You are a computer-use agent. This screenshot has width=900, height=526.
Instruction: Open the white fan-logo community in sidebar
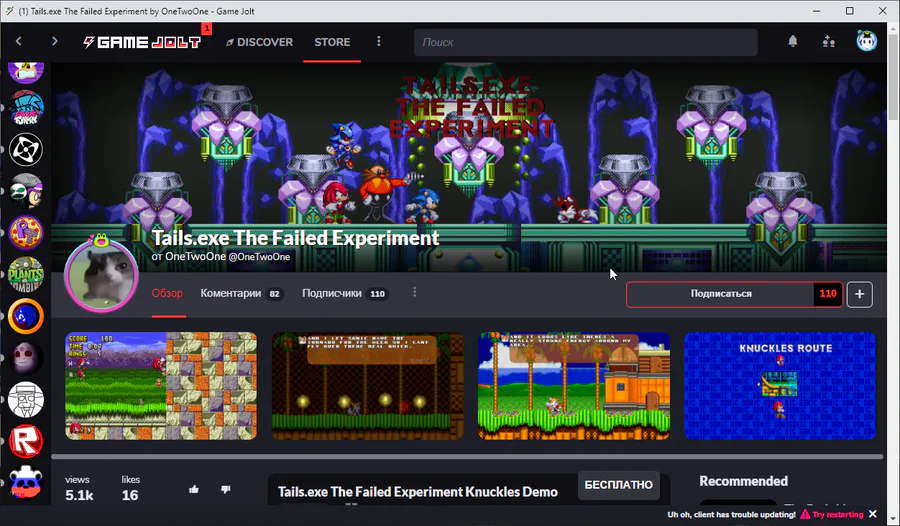(26, 150)
